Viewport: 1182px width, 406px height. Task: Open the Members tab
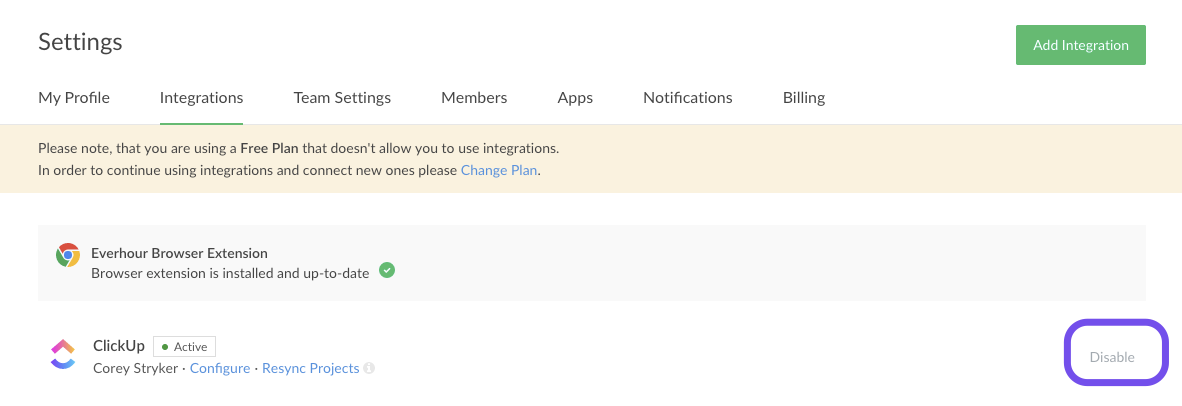tap(474, 98)
